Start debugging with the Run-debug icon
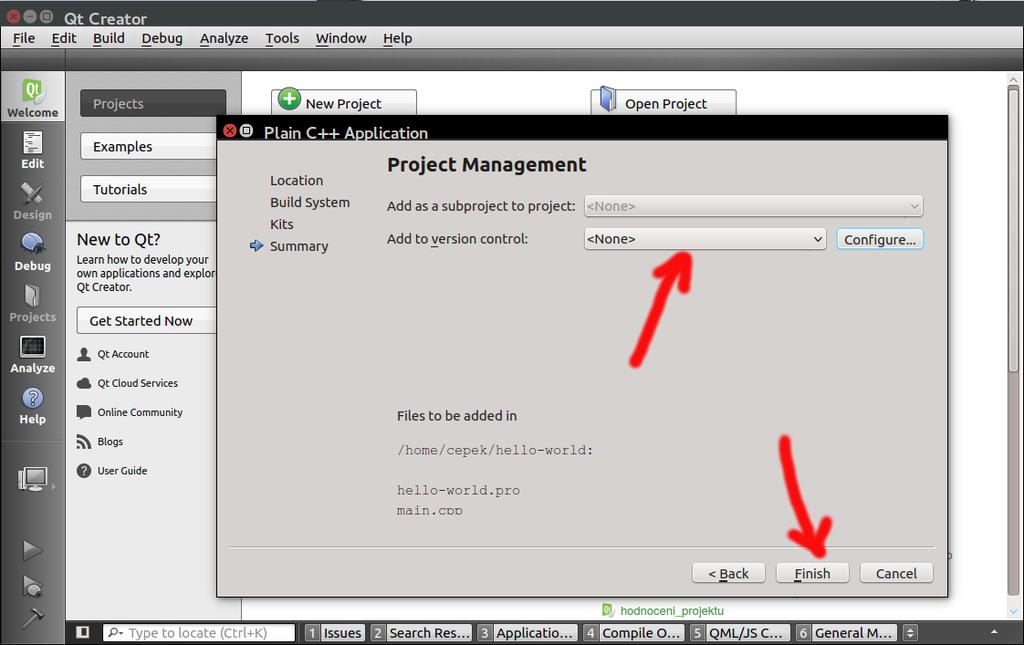This screenshot has width=1024, height=645. (x=32, y=586)
